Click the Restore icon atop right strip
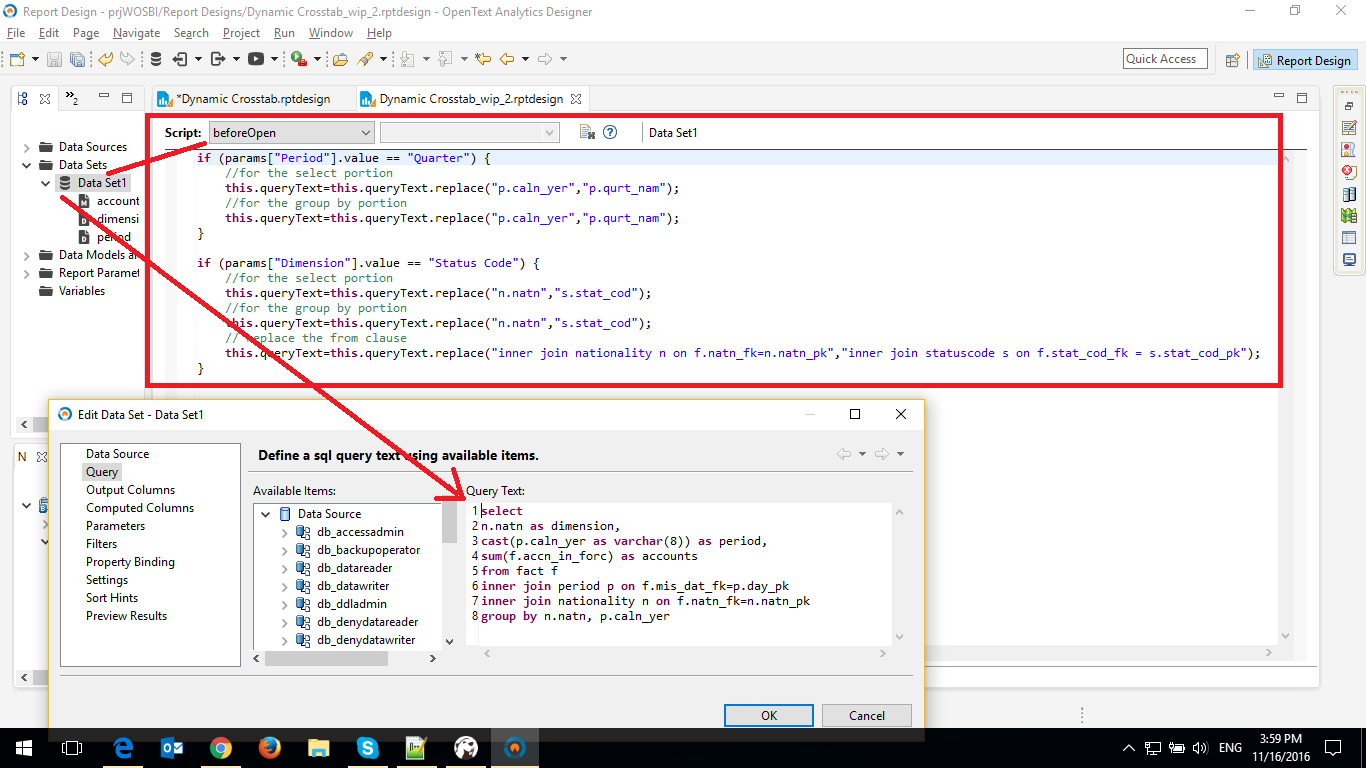 tap(1349, 106)
